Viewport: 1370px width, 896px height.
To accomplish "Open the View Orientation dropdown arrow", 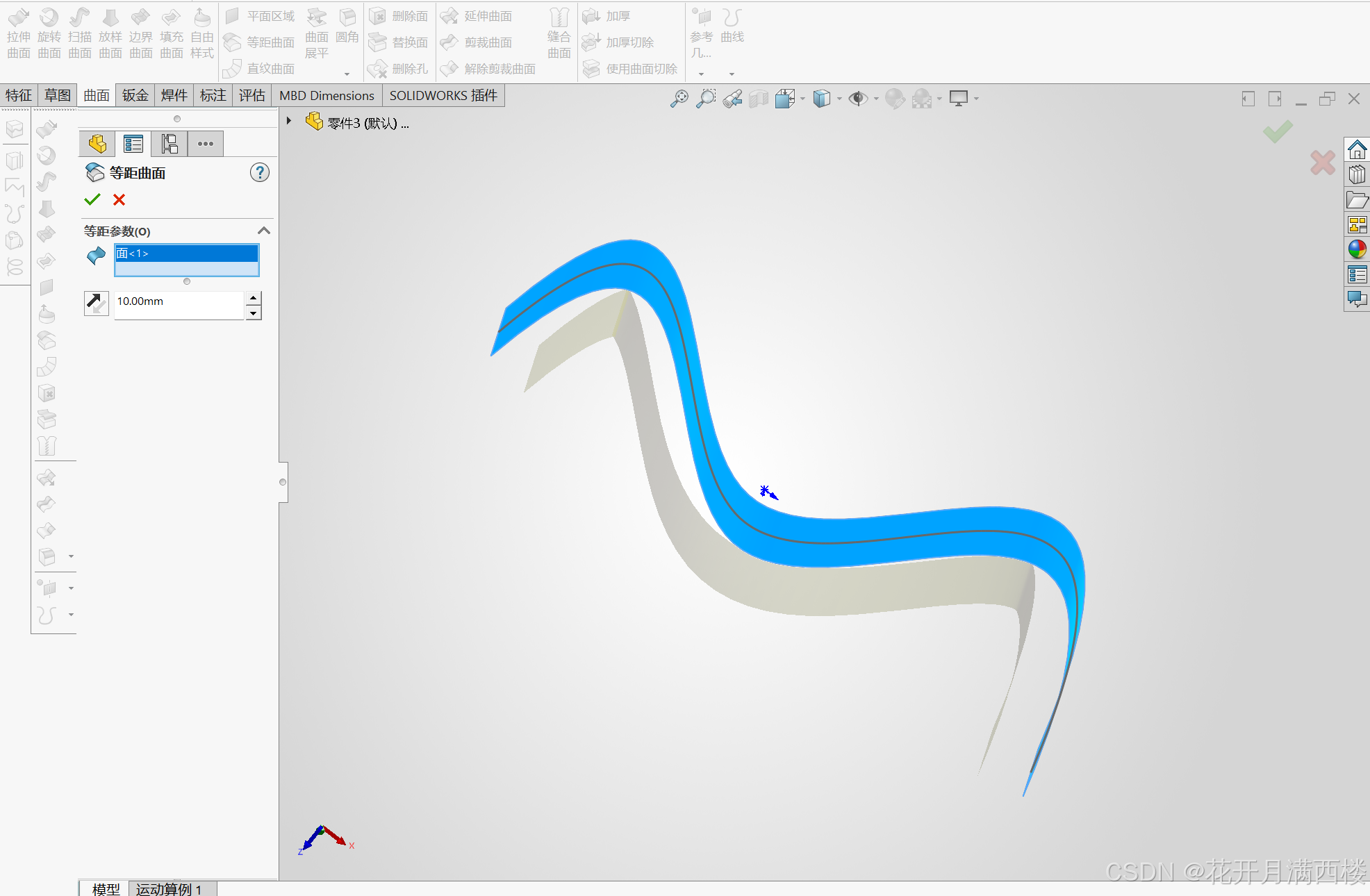I will tap(802, 99).
